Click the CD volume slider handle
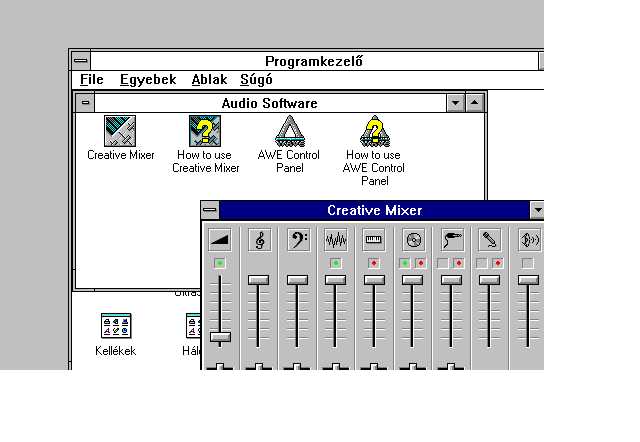This screenshot has height=442, width=640. click(x=412, y=280)
